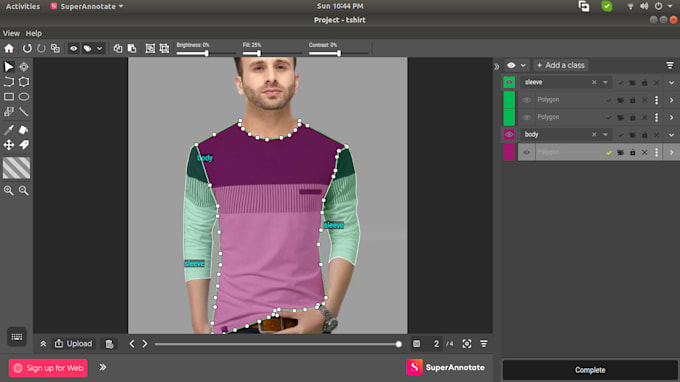Select the arrow pointer selection tool
This screenshot has height=382, width=680.
point(9,67)
